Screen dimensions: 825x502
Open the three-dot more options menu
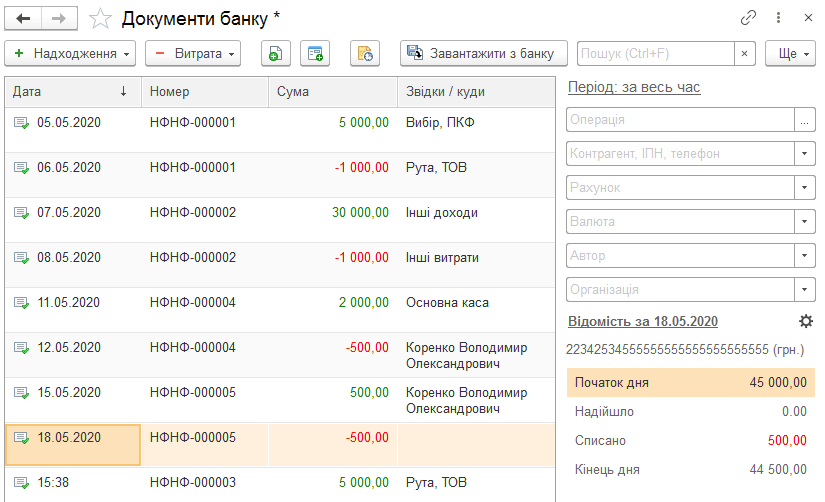tap(778, 18)
